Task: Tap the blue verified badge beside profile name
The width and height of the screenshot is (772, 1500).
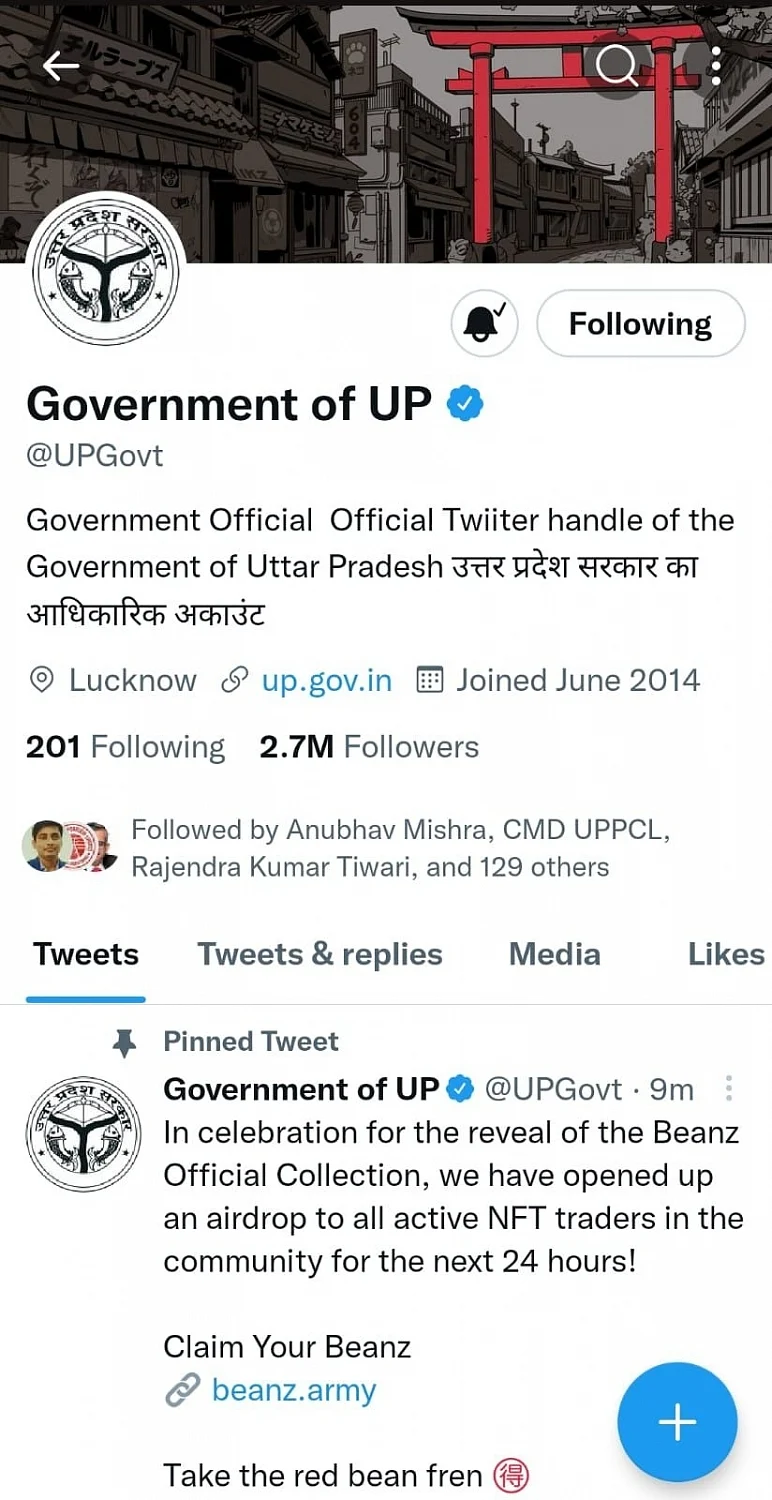Action: click(x=465, y=404)
